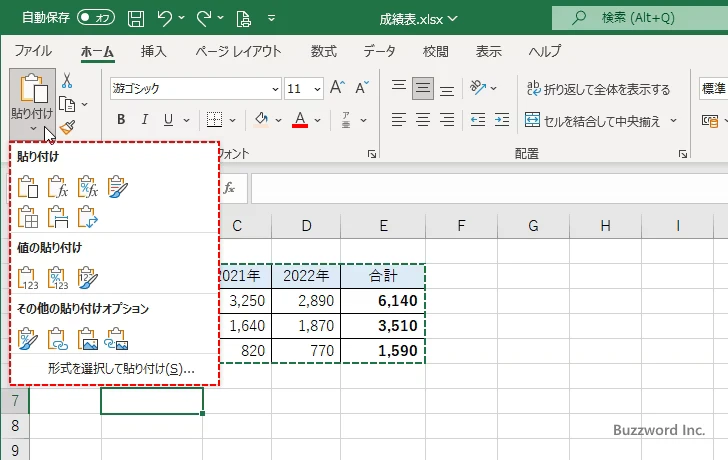Click the Cut scissors icon
Viewport: 728px width, 460px height.
[67, 81]
